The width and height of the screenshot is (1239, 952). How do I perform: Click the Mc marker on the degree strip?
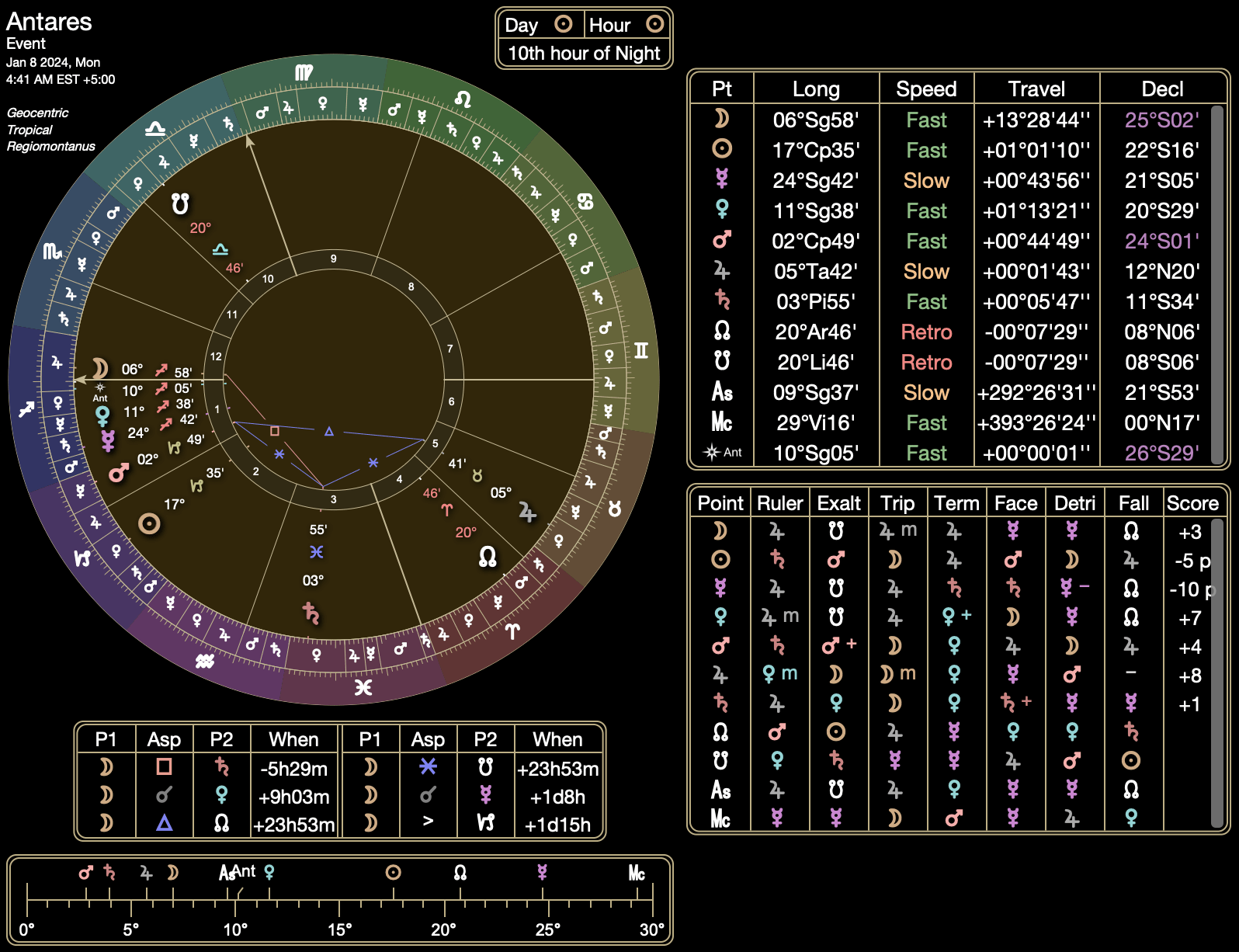(x=637, y=874)
